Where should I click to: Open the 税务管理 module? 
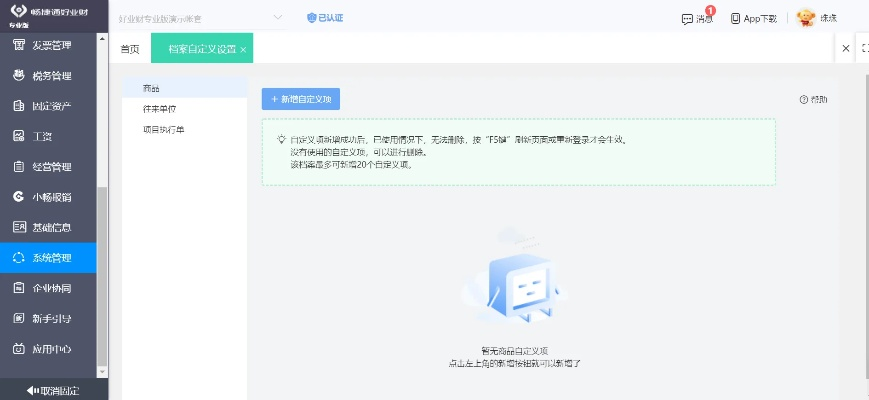coord(50,75)
